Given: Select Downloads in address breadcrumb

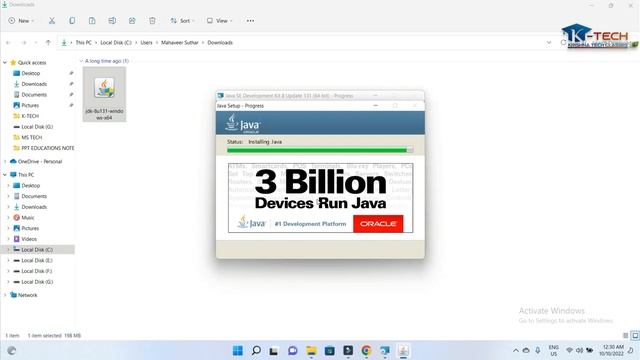Looking at the screenshot, I should 220,42.
